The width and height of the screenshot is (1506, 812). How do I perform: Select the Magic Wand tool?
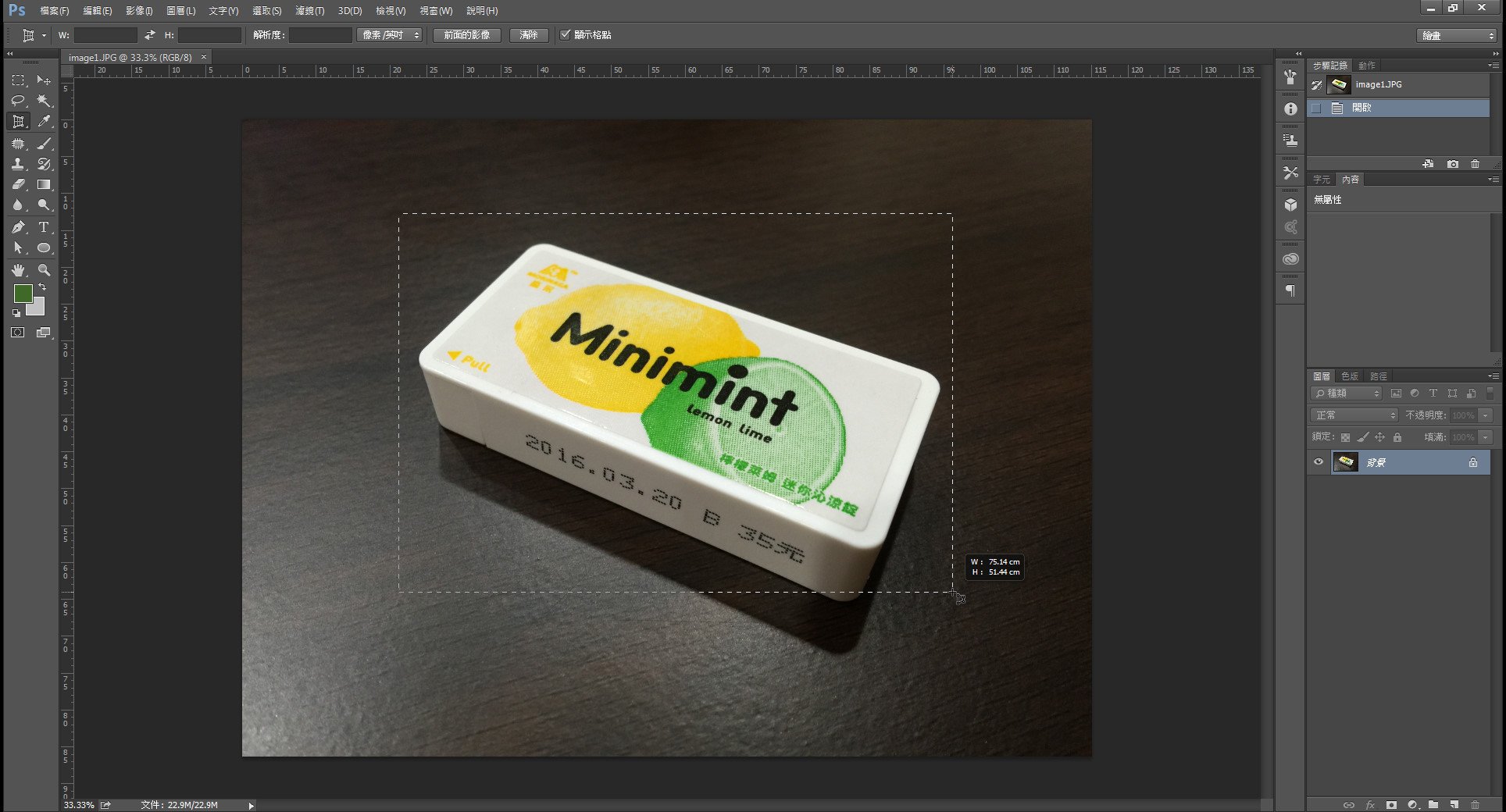(x=44, y=101)
